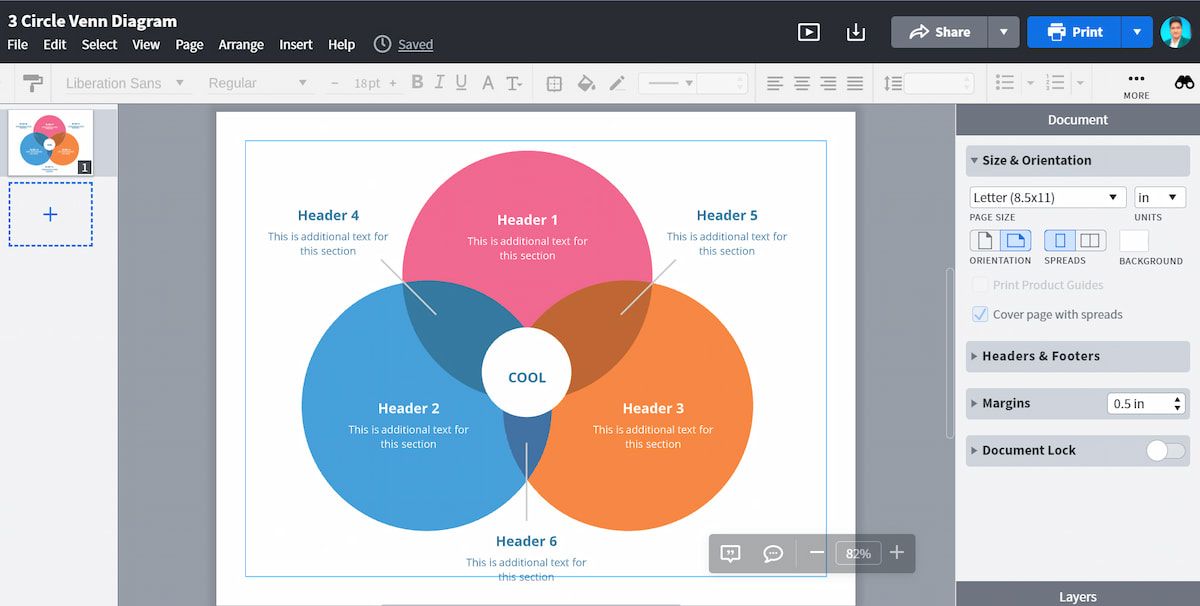Add a new page with the plus thumbnail
1200x606 pixels.
point(50,214)
